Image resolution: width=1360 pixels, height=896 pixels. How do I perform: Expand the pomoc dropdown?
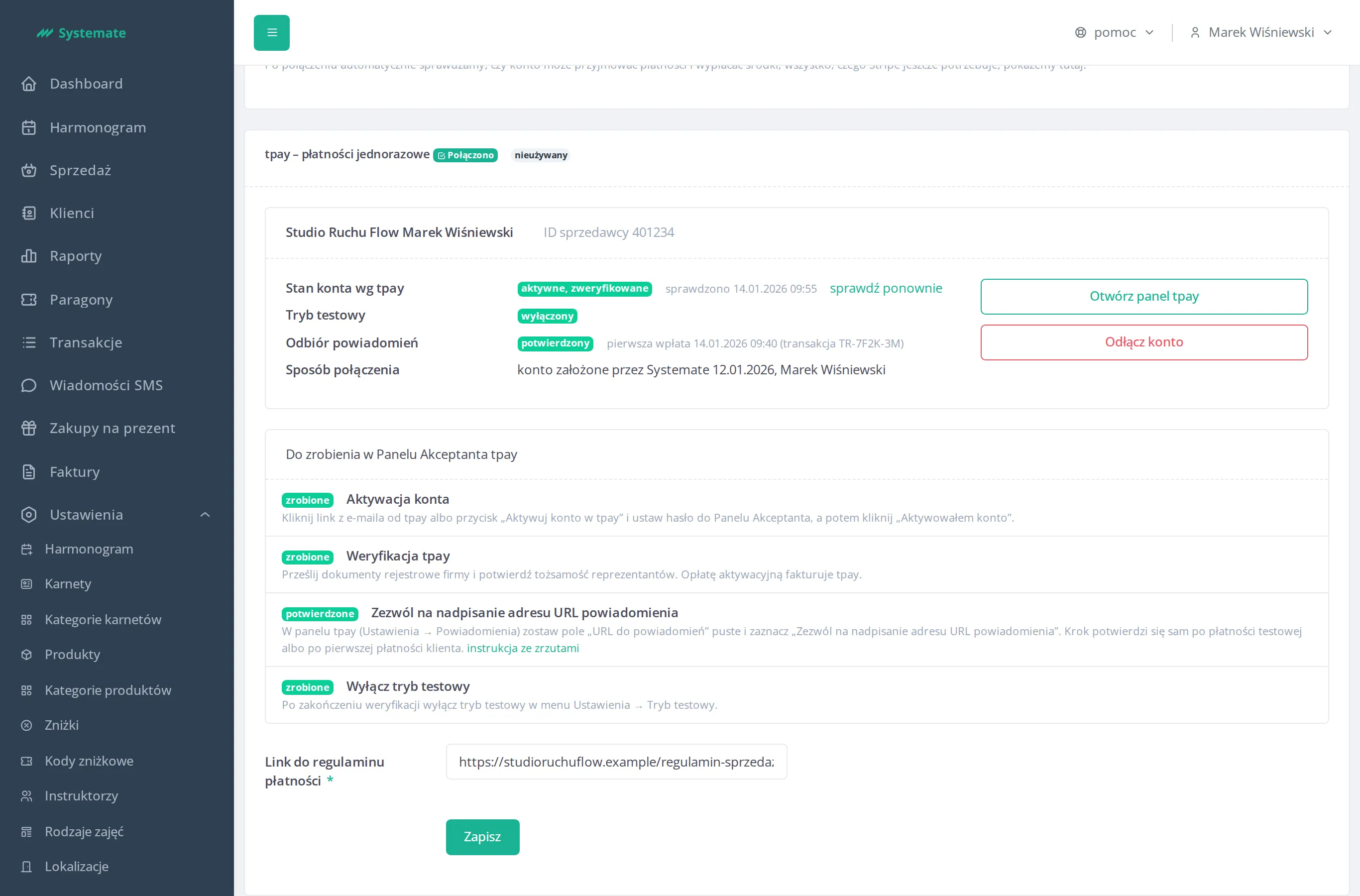[1114, 32]
